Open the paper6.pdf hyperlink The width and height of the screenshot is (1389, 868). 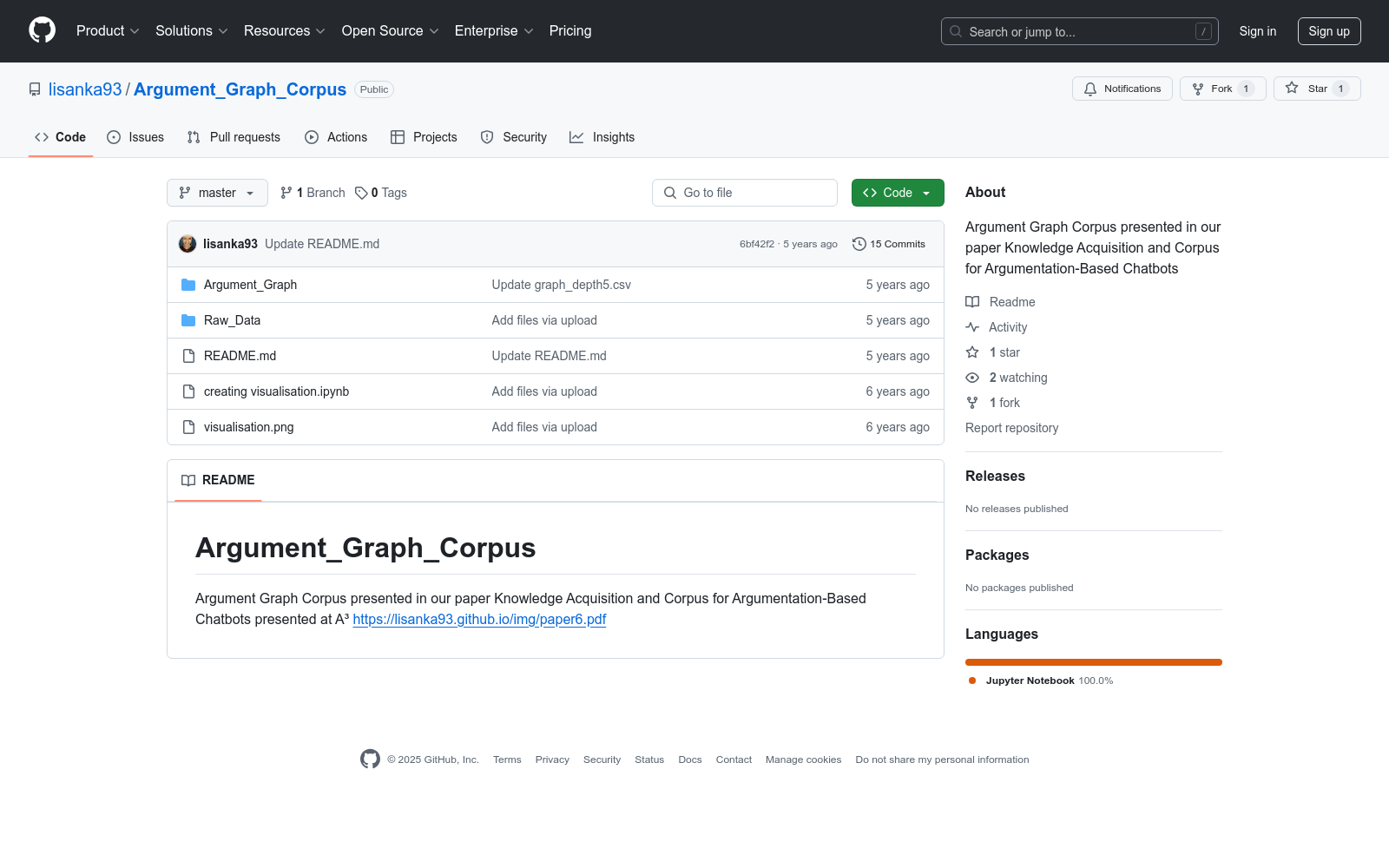[x=479, y=619]
